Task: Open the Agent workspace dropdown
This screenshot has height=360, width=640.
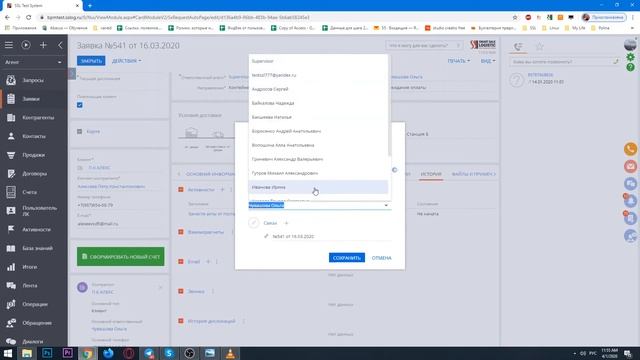Action: pos(33,62)
